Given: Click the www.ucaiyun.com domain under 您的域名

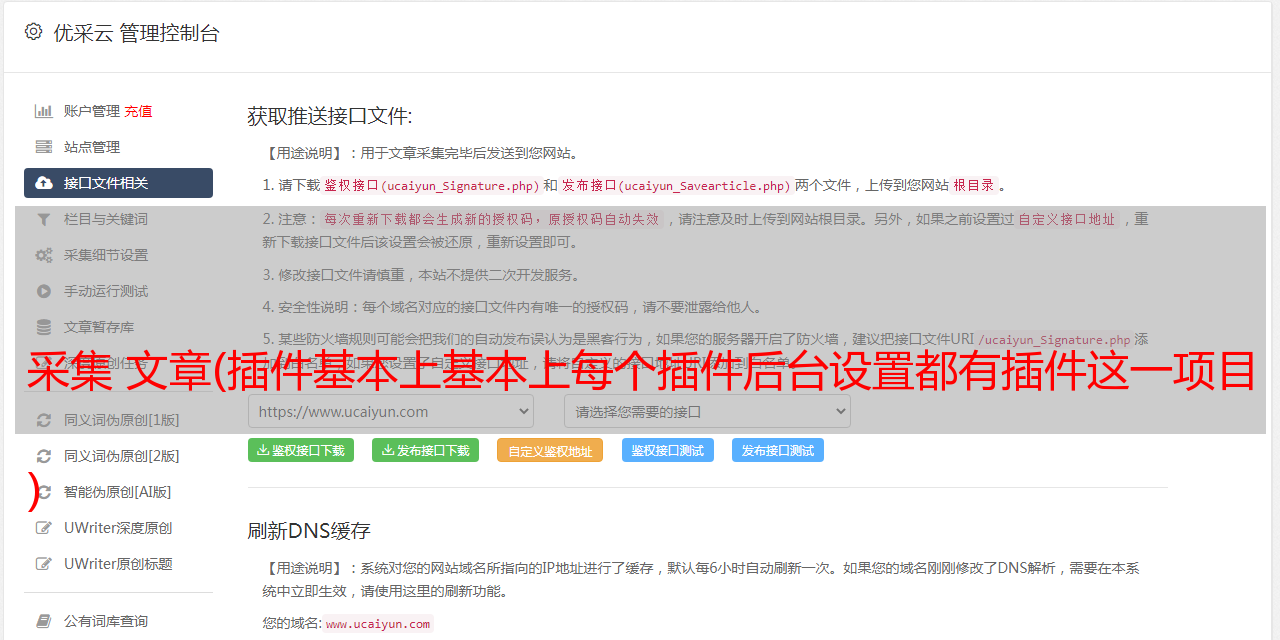Looking at the screenshot, I should click(x=378, y=623).
